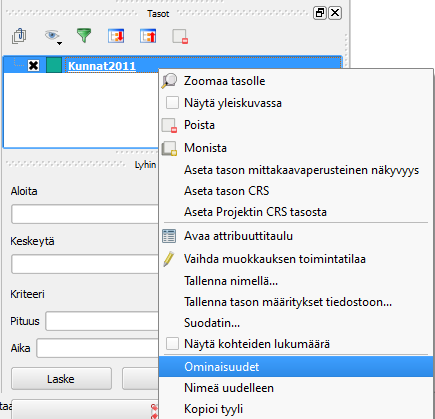This screenshot has width=435, height=419.
Task: Click the magnifier icon beside Zoomaa tasolle
Action: (x=169, y=81)
